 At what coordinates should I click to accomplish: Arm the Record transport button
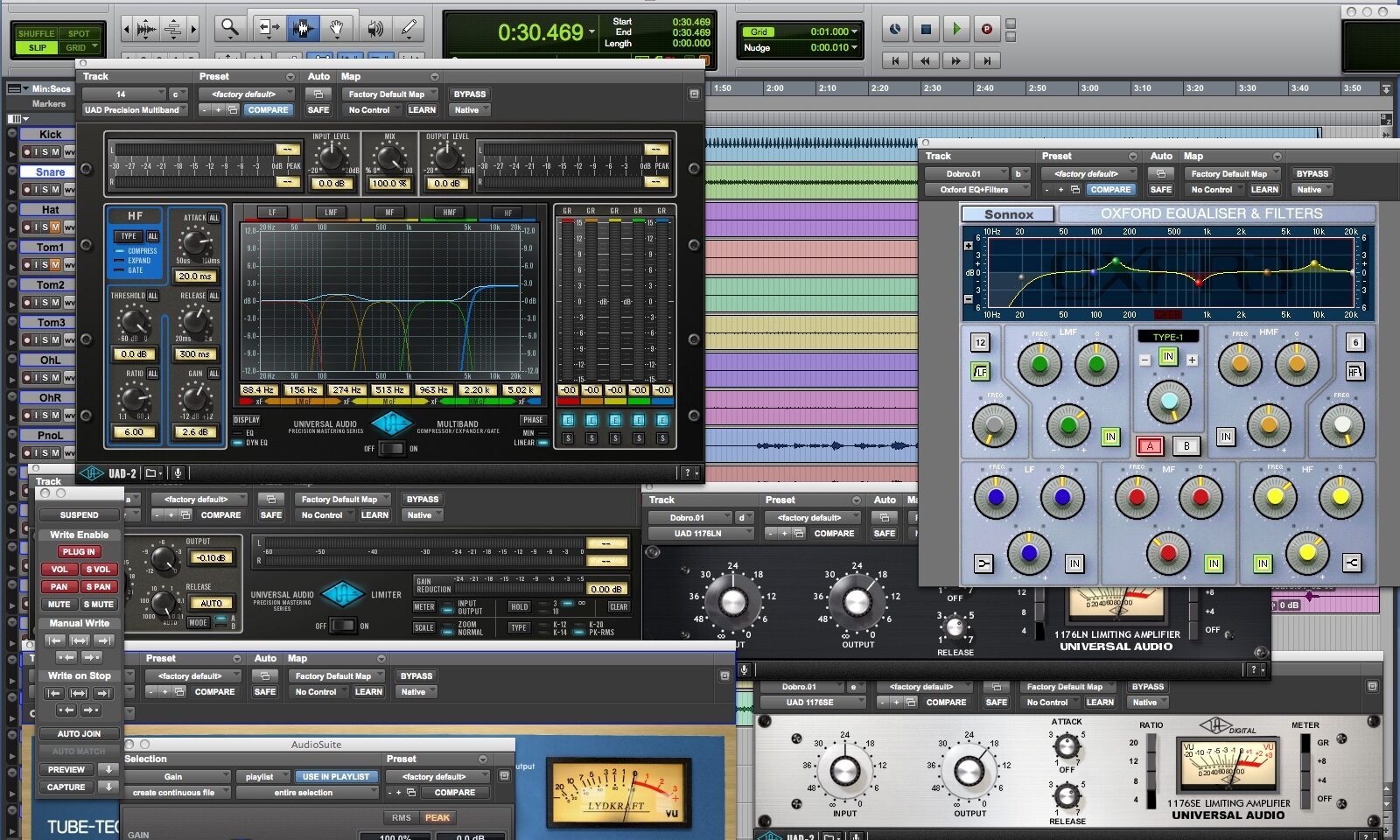986,29
